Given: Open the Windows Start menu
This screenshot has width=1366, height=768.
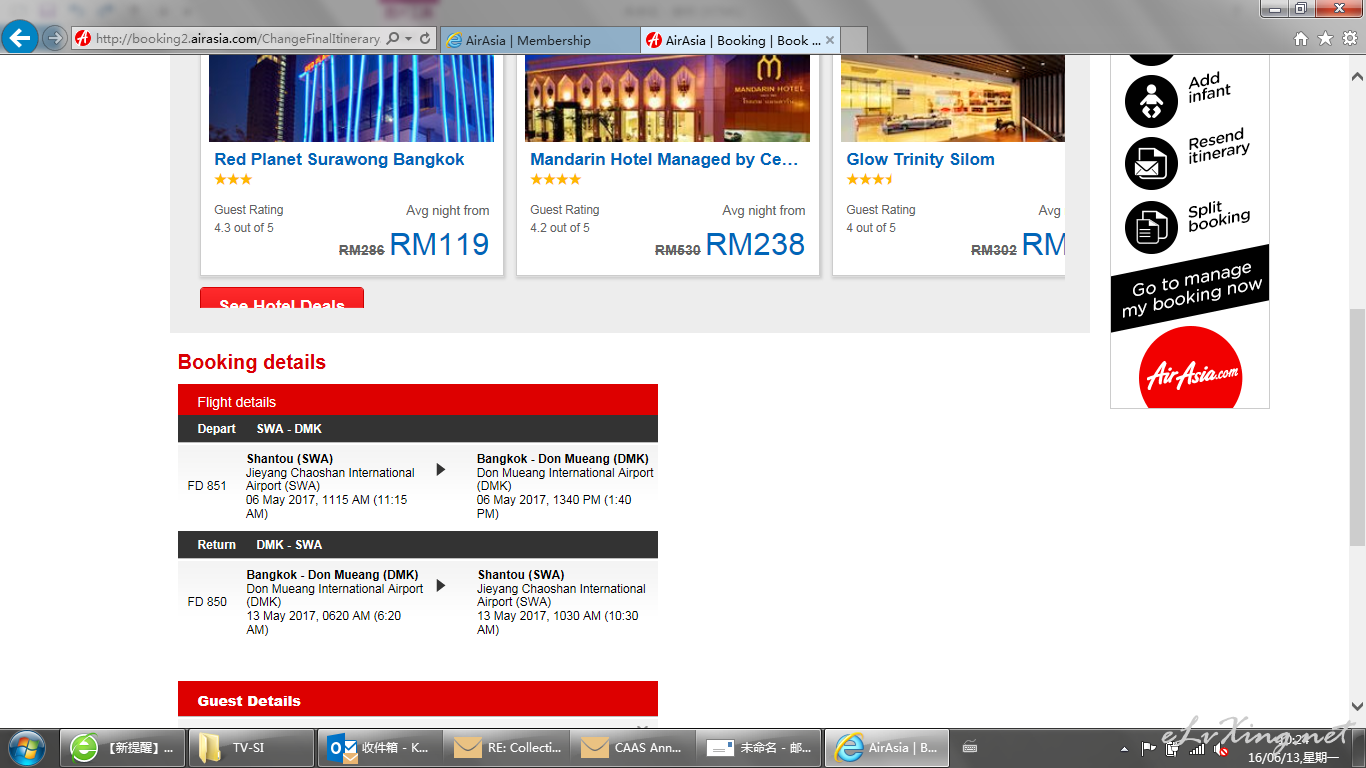Looking at the screenshot, I should tap(26, 747).
